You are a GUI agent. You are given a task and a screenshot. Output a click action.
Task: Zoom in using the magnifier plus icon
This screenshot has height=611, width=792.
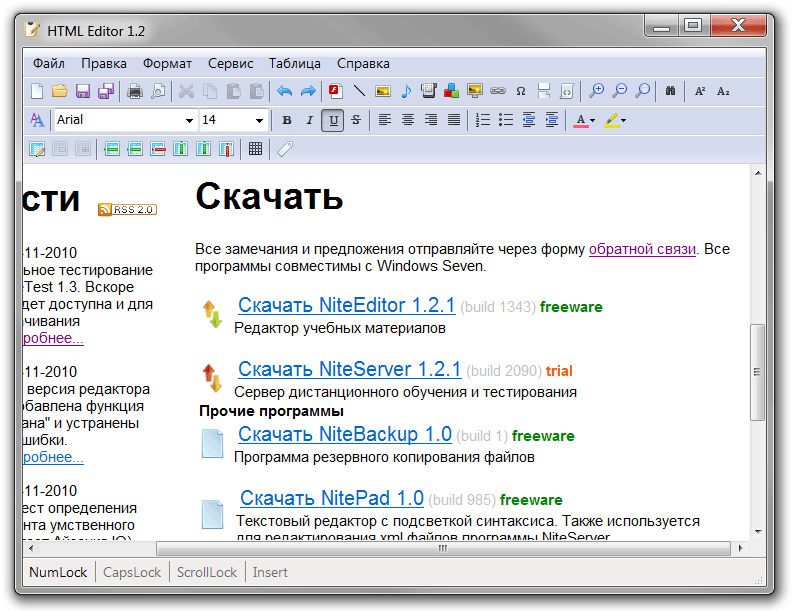(x=597, y=91)
